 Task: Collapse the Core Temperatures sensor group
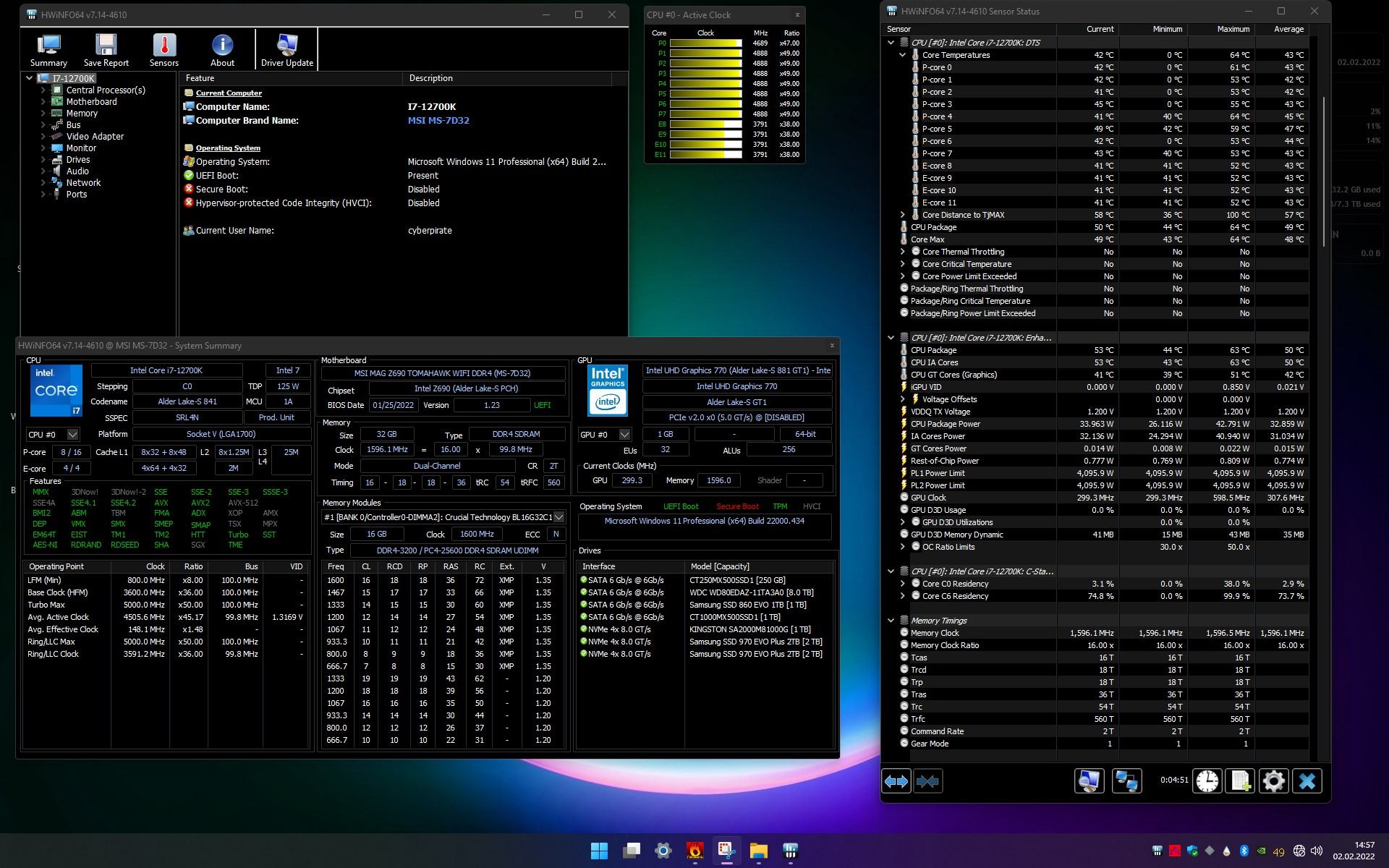tap(903, 55)
